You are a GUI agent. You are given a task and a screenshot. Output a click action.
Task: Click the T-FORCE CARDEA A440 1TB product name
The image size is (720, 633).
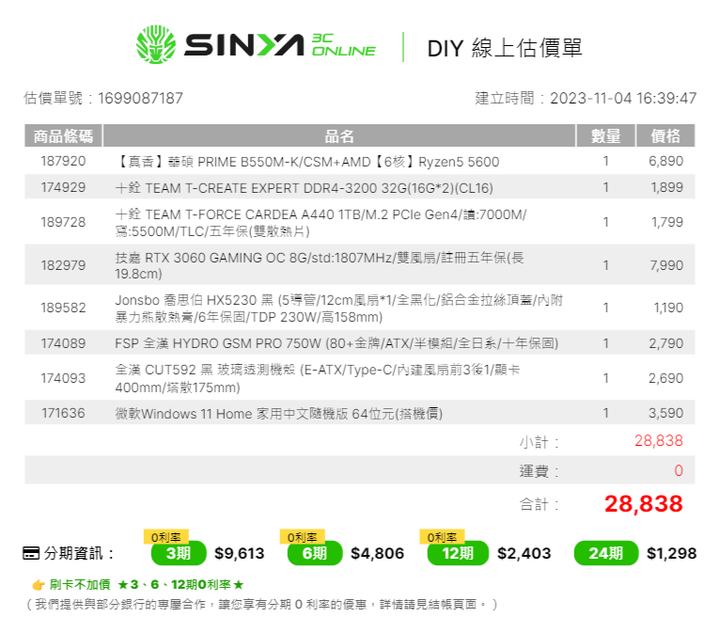pyautogui.click(x=321, y=223)
